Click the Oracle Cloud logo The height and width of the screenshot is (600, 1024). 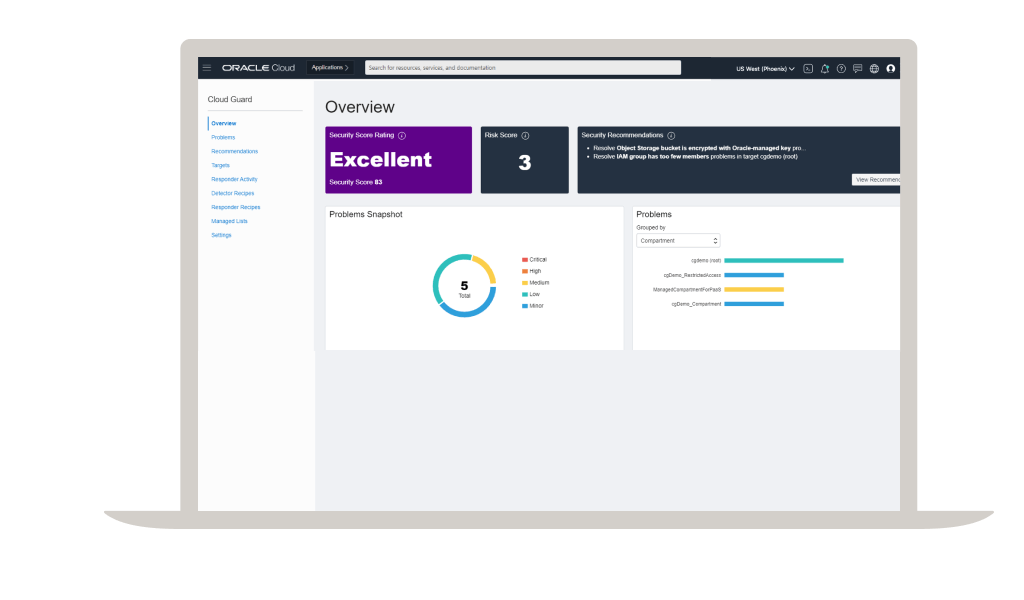pyautogui.click(x=258, y=68)
